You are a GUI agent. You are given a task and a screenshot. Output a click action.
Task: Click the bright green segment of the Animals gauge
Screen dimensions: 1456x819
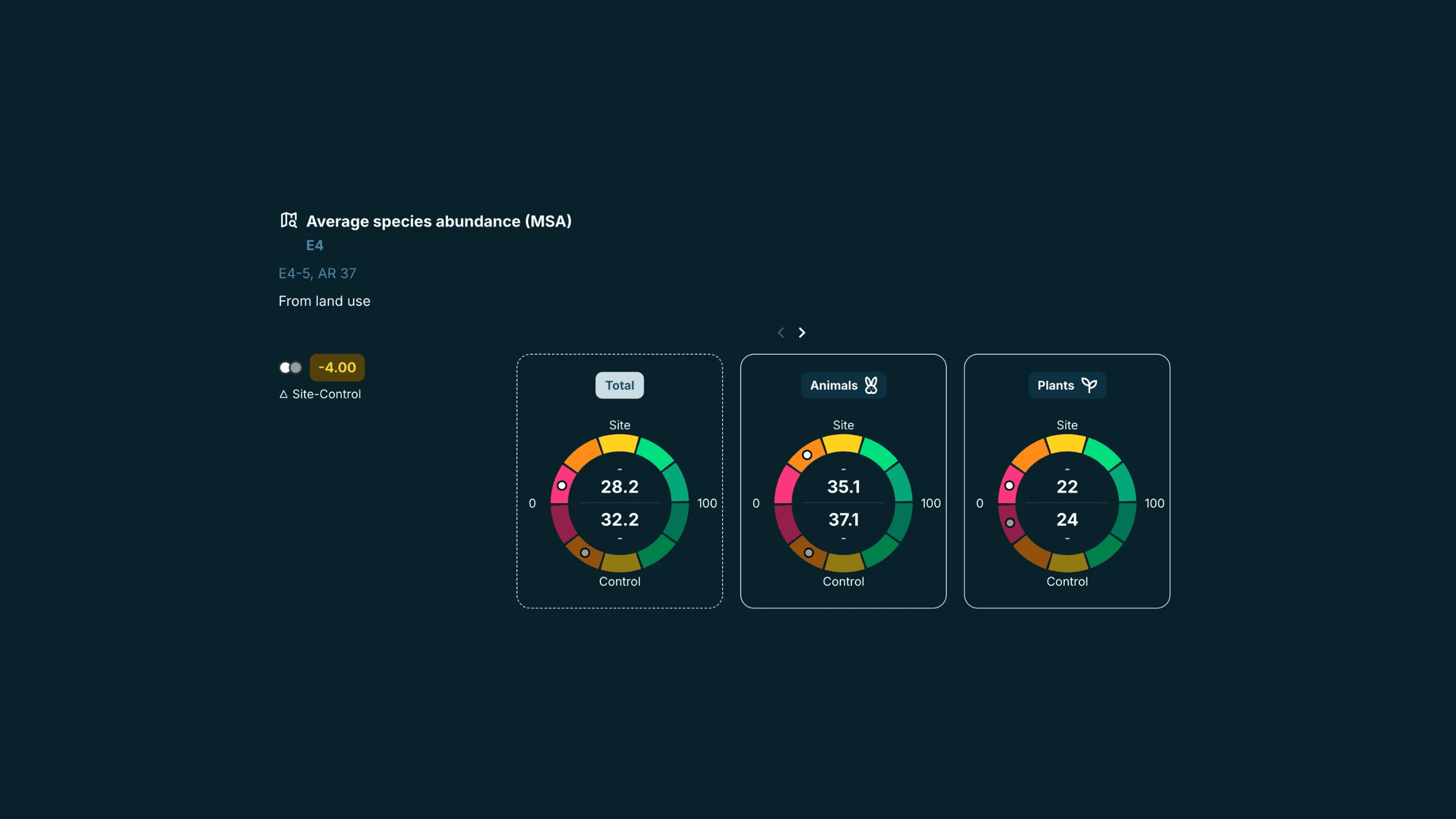click(x=879, y=453)
